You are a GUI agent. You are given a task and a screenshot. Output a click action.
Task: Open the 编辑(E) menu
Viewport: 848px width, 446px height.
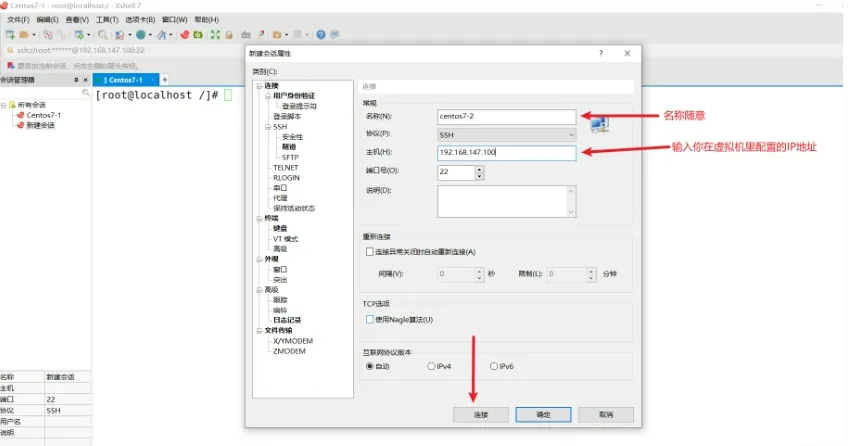point(47,19)
